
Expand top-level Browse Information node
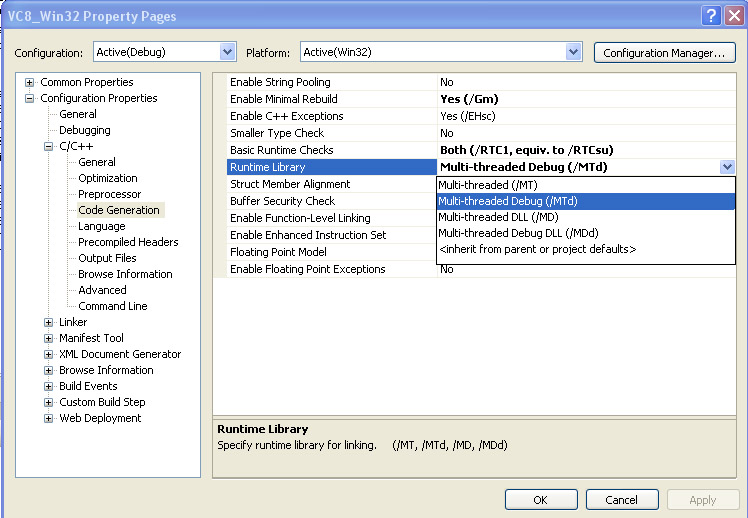(48, 370)
